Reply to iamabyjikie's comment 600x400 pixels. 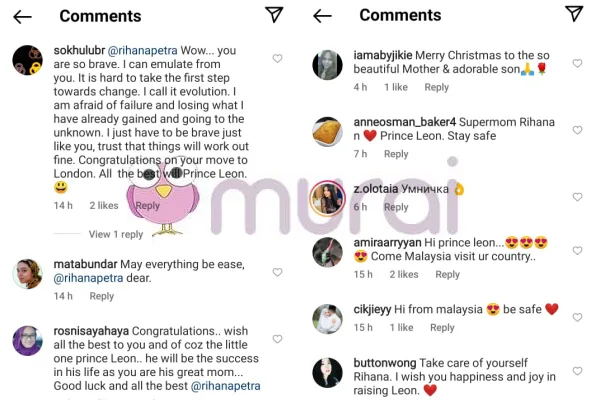[437, 87]
